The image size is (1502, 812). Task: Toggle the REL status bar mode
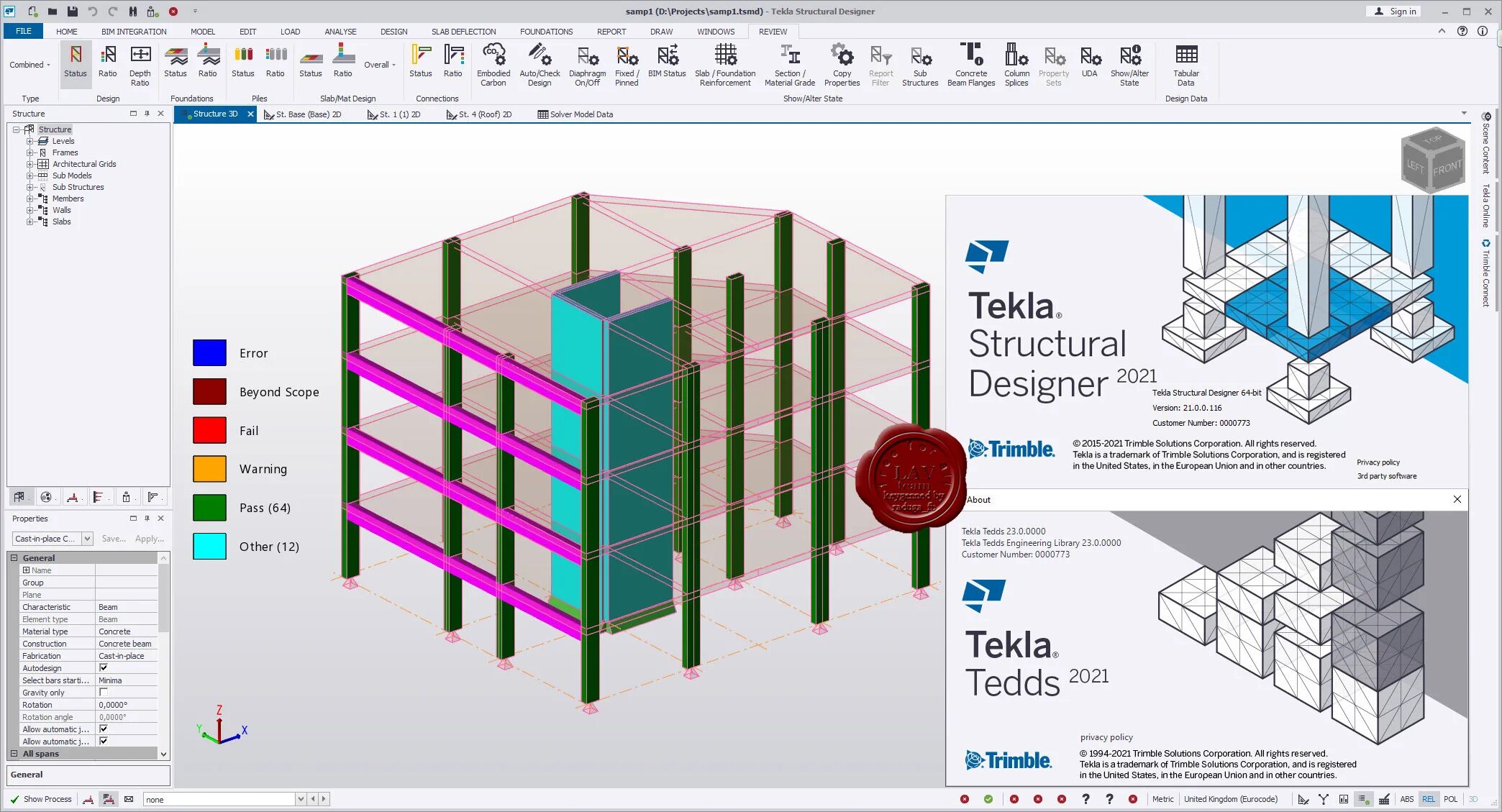[x=1428, y=799]
